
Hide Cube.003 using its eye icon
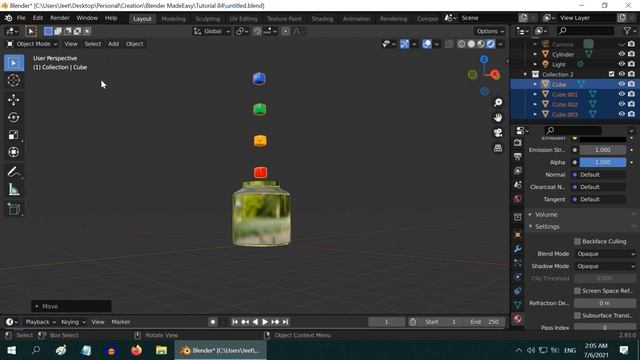pos(621,114)
